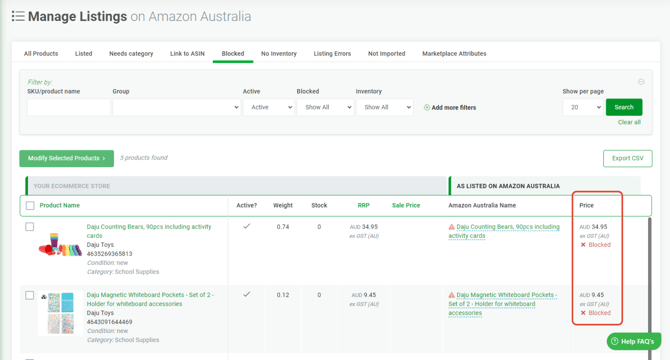Screen dimensions: 670x360
Task: Click the active checkmark for Daju Magnetic Whiteboard Pockets
Action: (247, 294)
